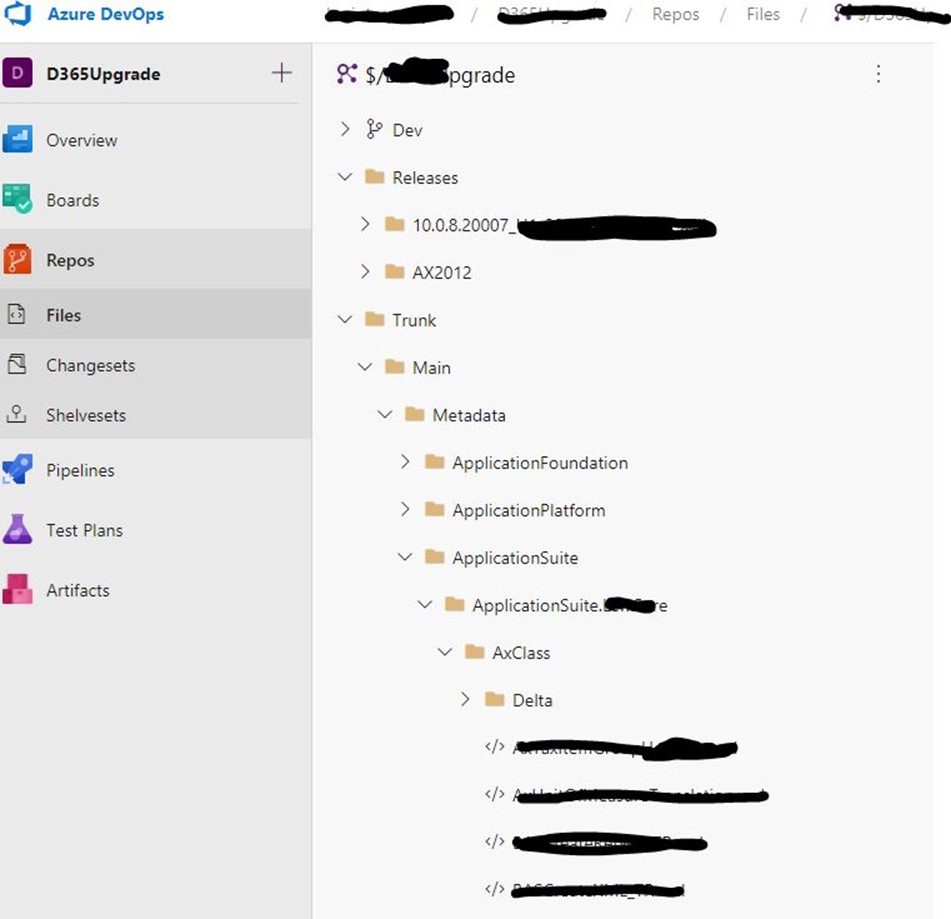Click the plus icon next to D365Upgrade

281,73
